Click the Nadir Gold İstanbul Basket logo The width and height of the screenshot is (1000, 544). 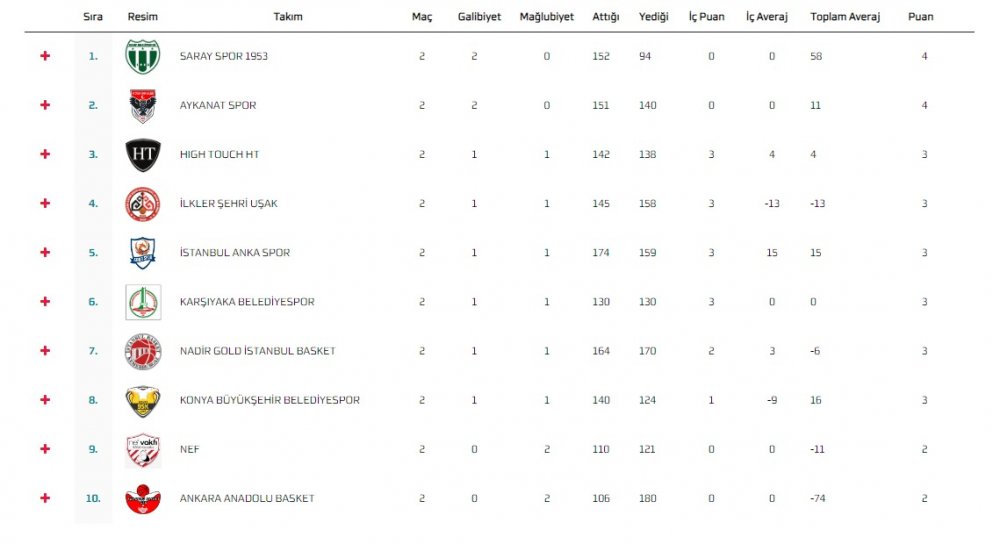click(x=143, y=351)
